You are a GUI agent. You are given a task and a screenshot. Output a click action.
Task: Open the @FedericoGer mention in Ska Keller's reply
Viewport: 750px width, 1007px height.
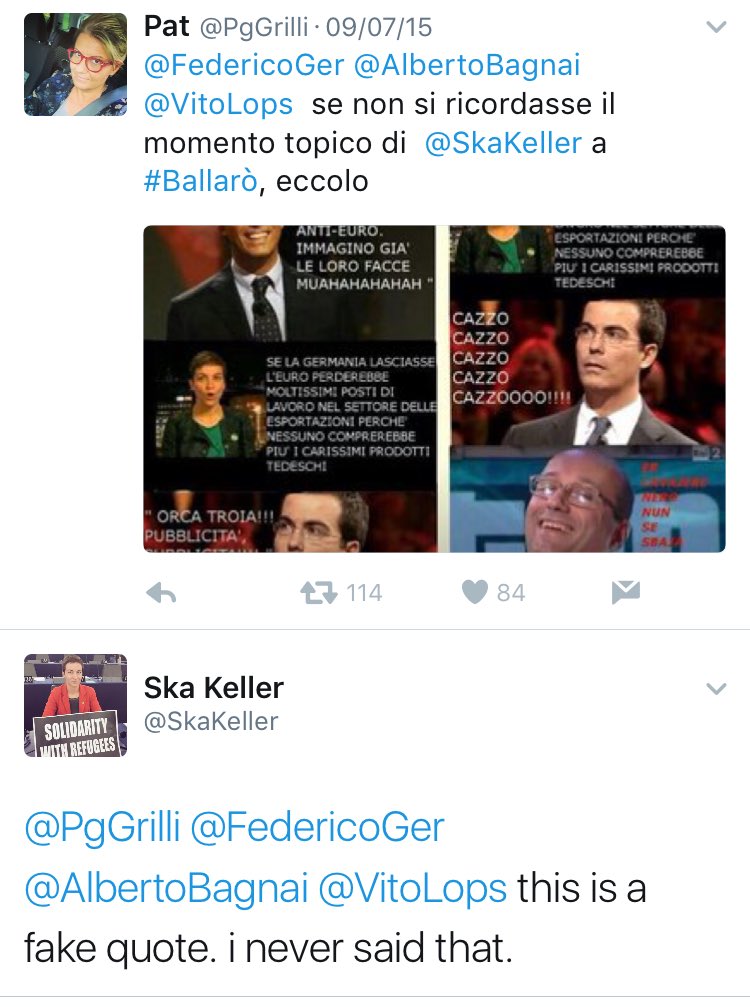(x=317, y=827)
